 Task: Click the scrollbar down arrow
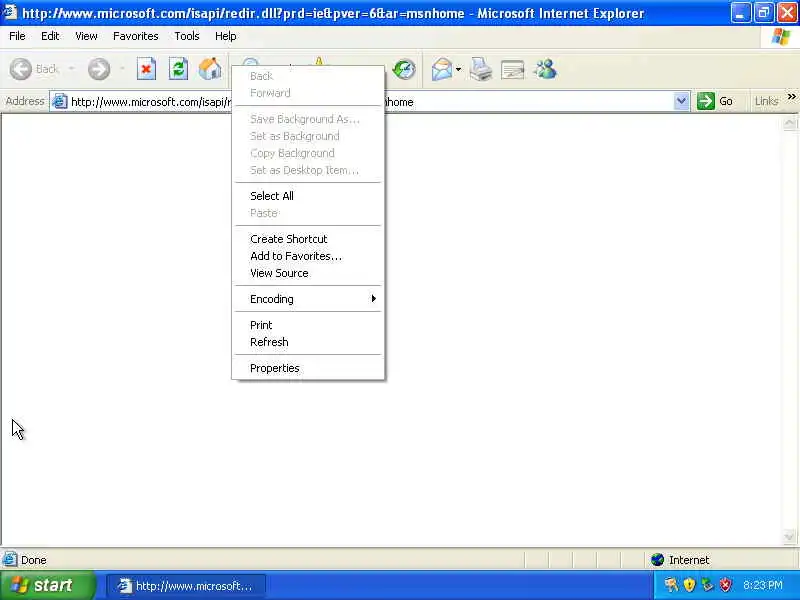pos(789,537)
